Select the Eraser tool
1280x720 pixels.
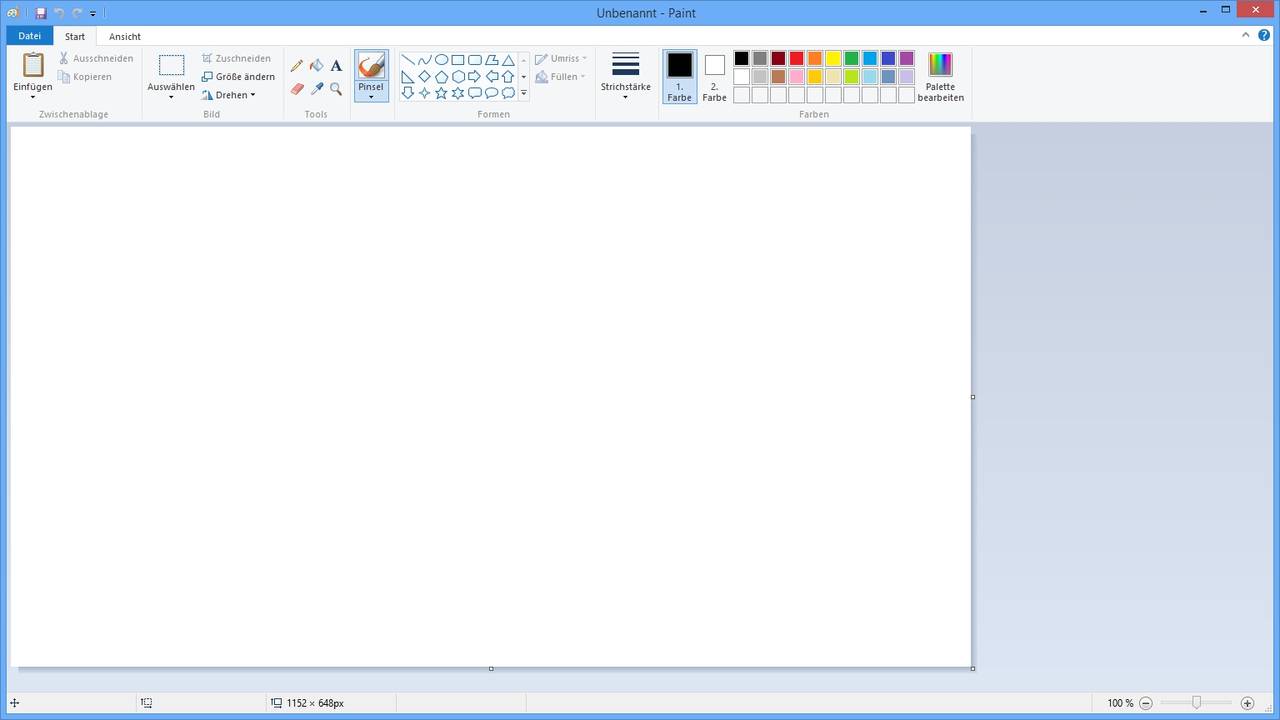coord(297,89)
